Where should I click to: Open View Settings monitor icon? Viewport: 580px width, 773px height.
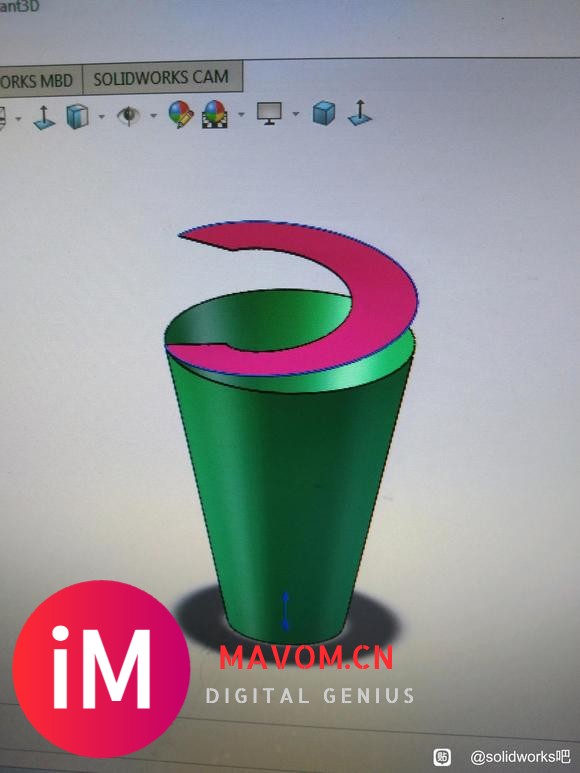click(269, 113)
